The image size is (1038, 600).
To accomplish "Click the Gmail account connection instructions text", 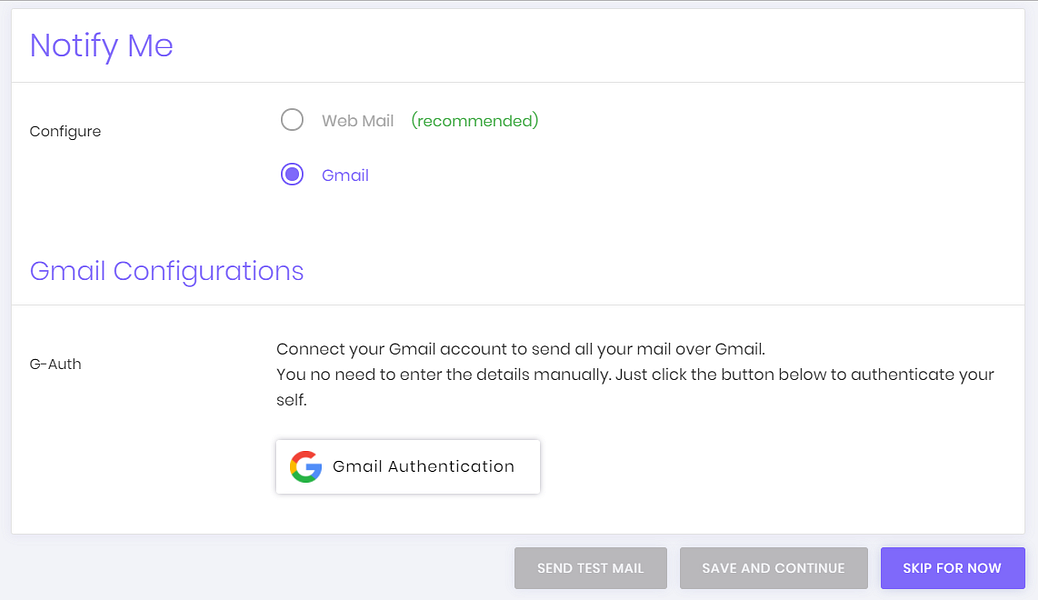I will [634, 374].
